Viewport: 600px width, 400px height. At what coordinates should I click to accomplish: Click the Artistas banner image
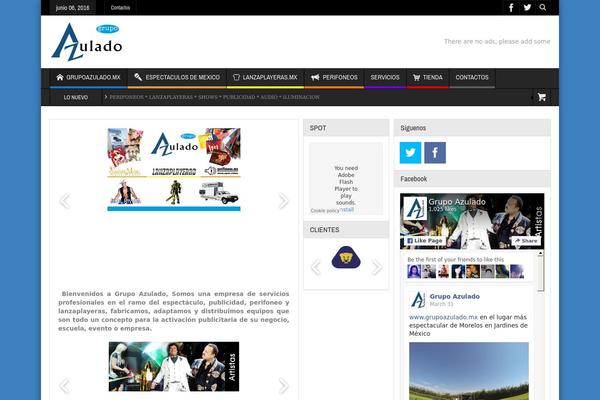174,367
